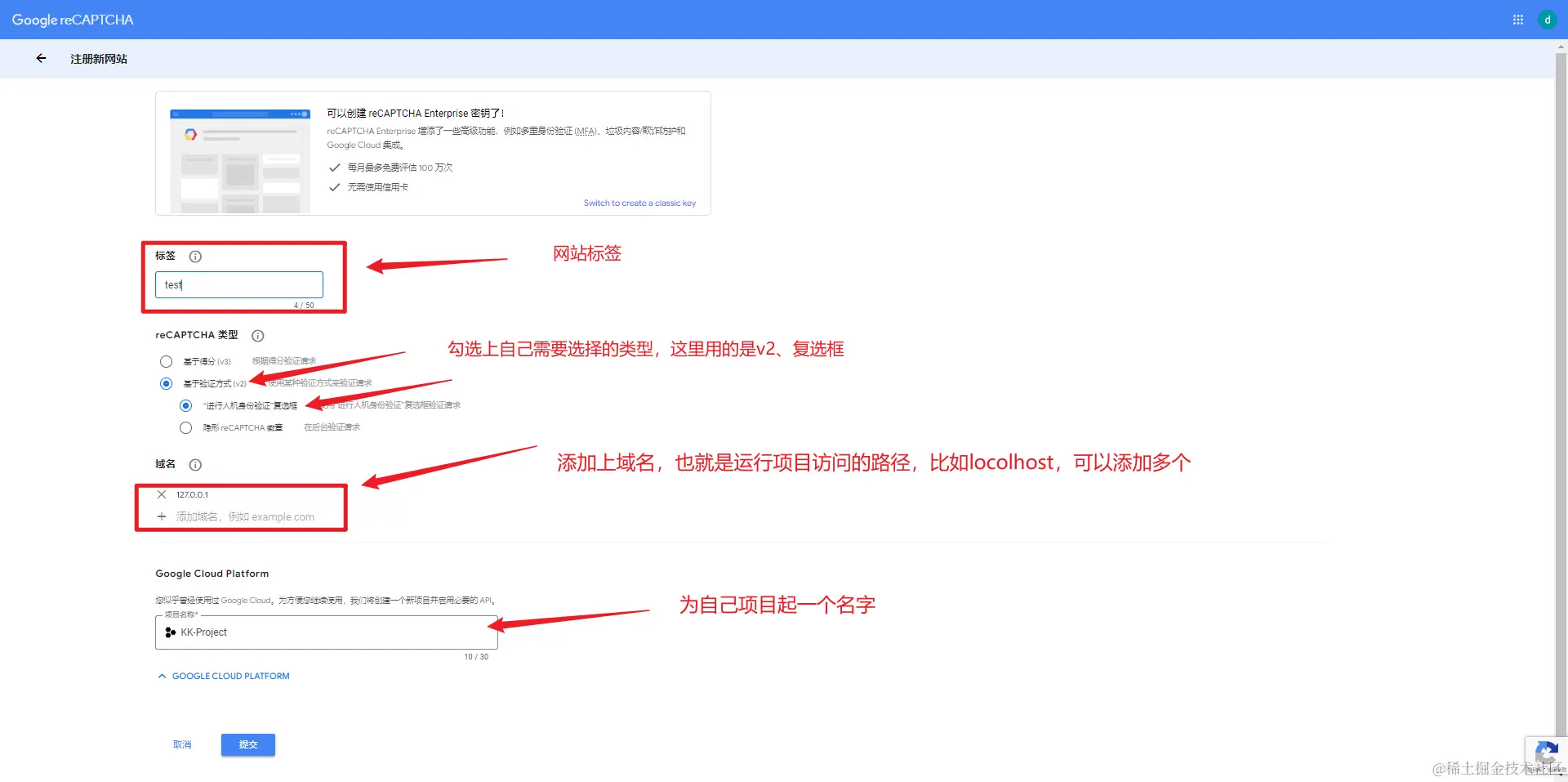Click the Switch to create a classic key link
This screenshot has width=1568, height=782.
(639, 203)
